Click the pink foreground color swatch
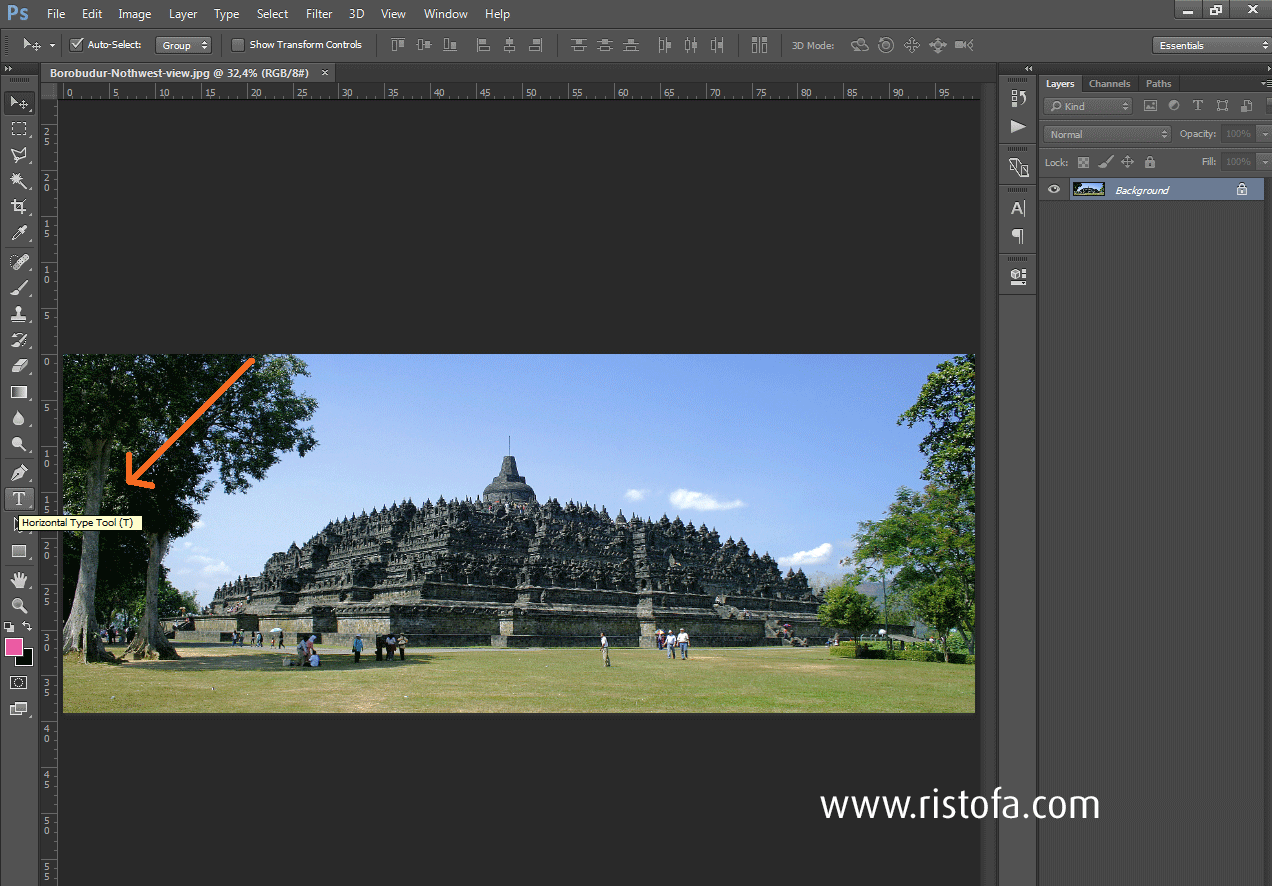 pos(13,647)
